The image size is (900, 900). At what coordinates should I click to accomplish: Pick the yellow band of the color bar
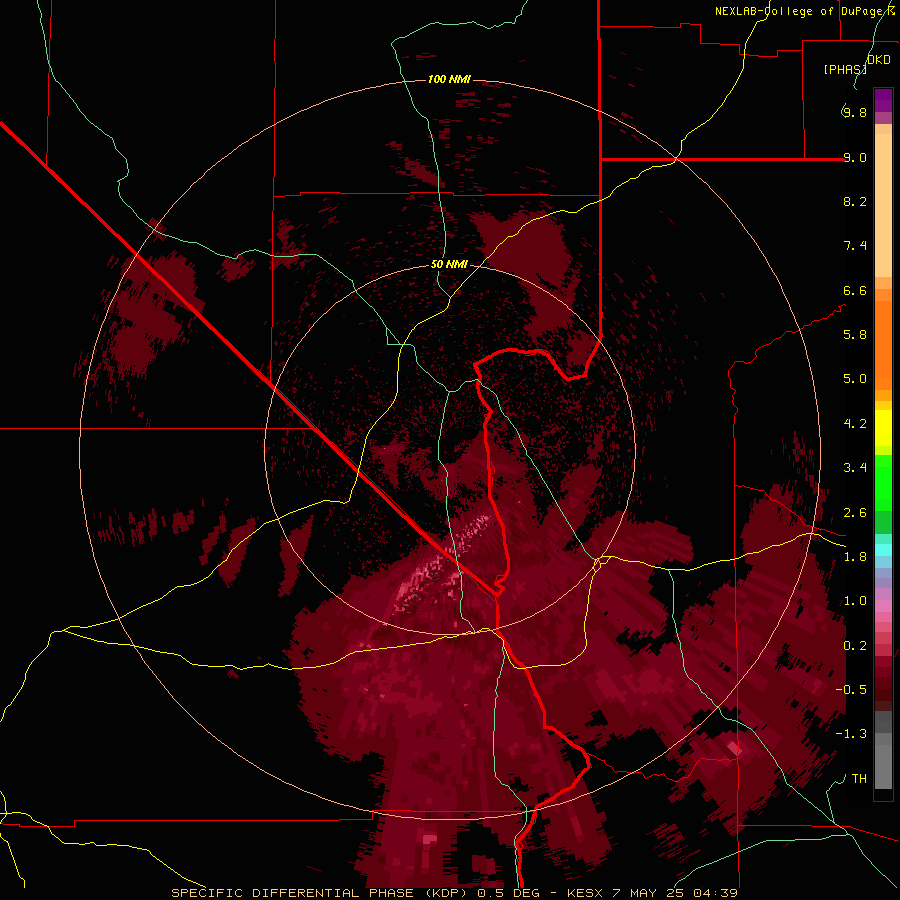883,428
